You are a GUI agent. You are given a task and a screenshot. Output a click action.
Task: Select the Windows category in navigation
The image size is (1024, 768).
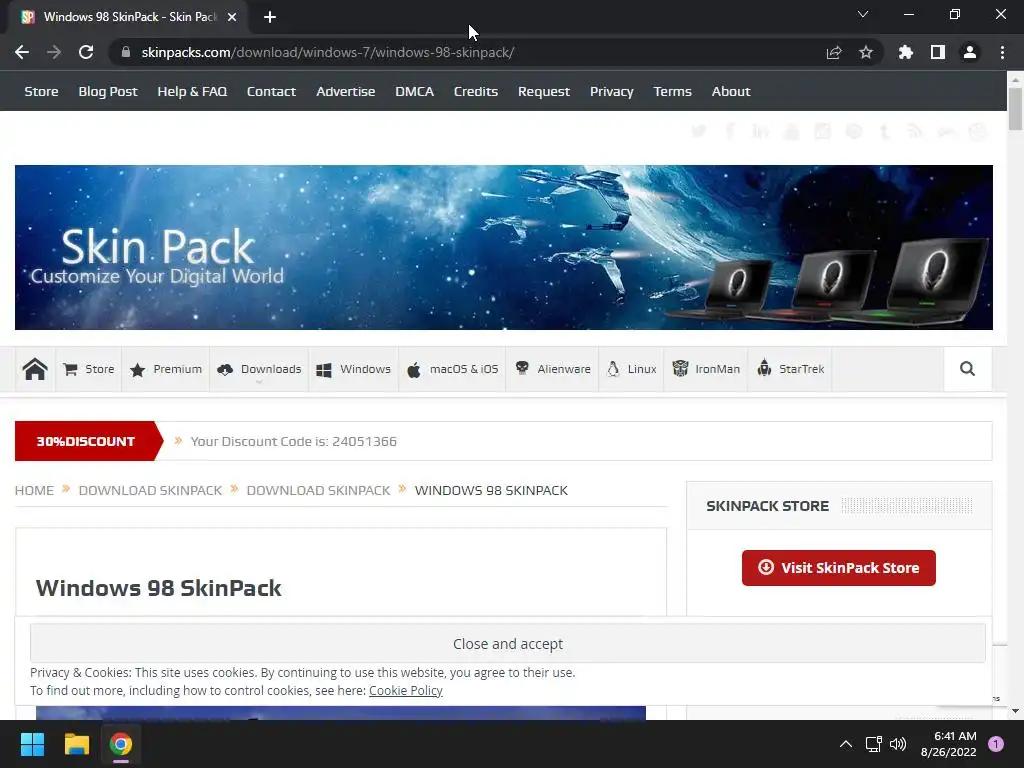pos(353,369)
